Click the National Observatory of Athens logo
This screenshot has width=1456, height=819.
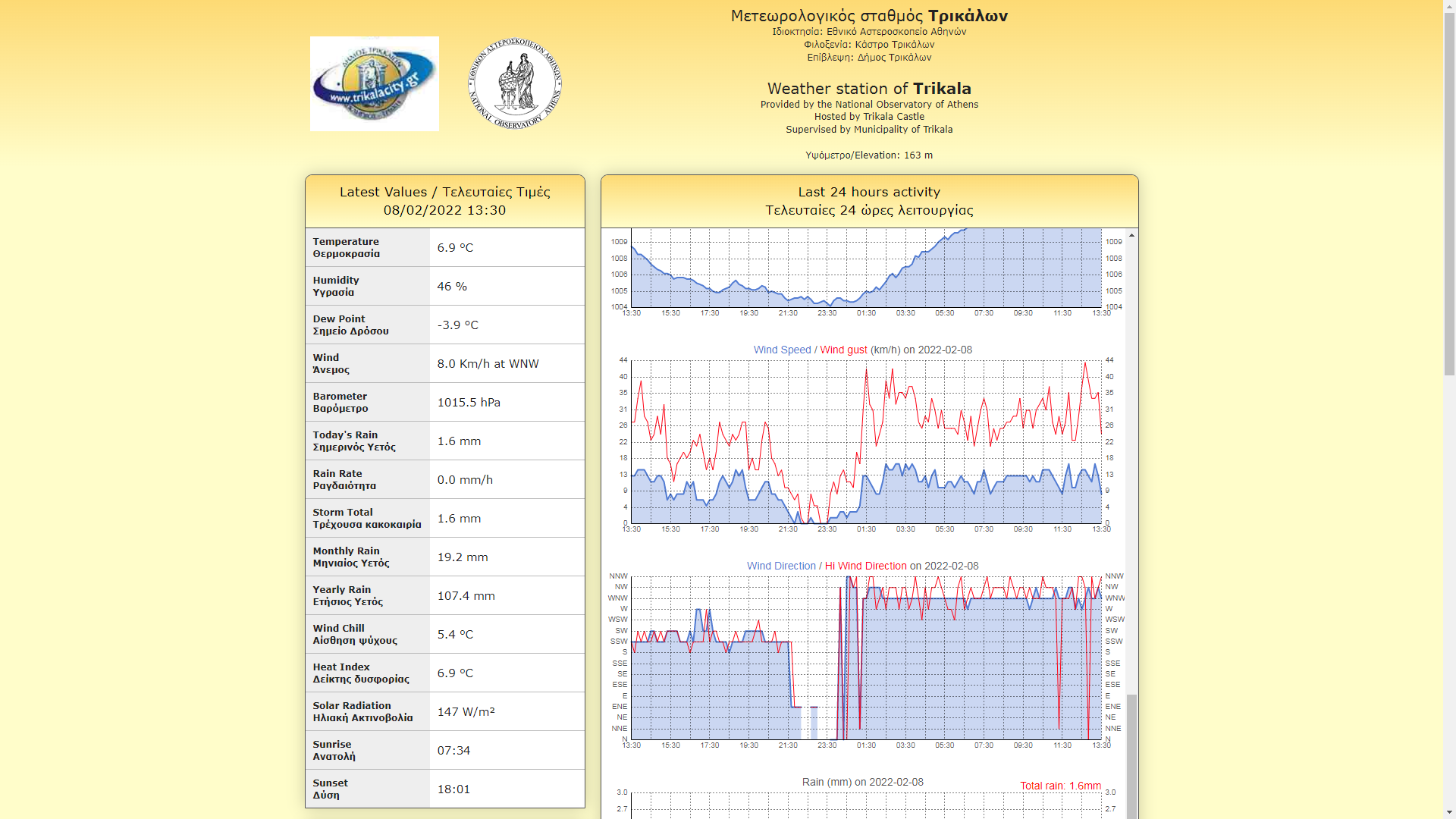coord(515,83)
